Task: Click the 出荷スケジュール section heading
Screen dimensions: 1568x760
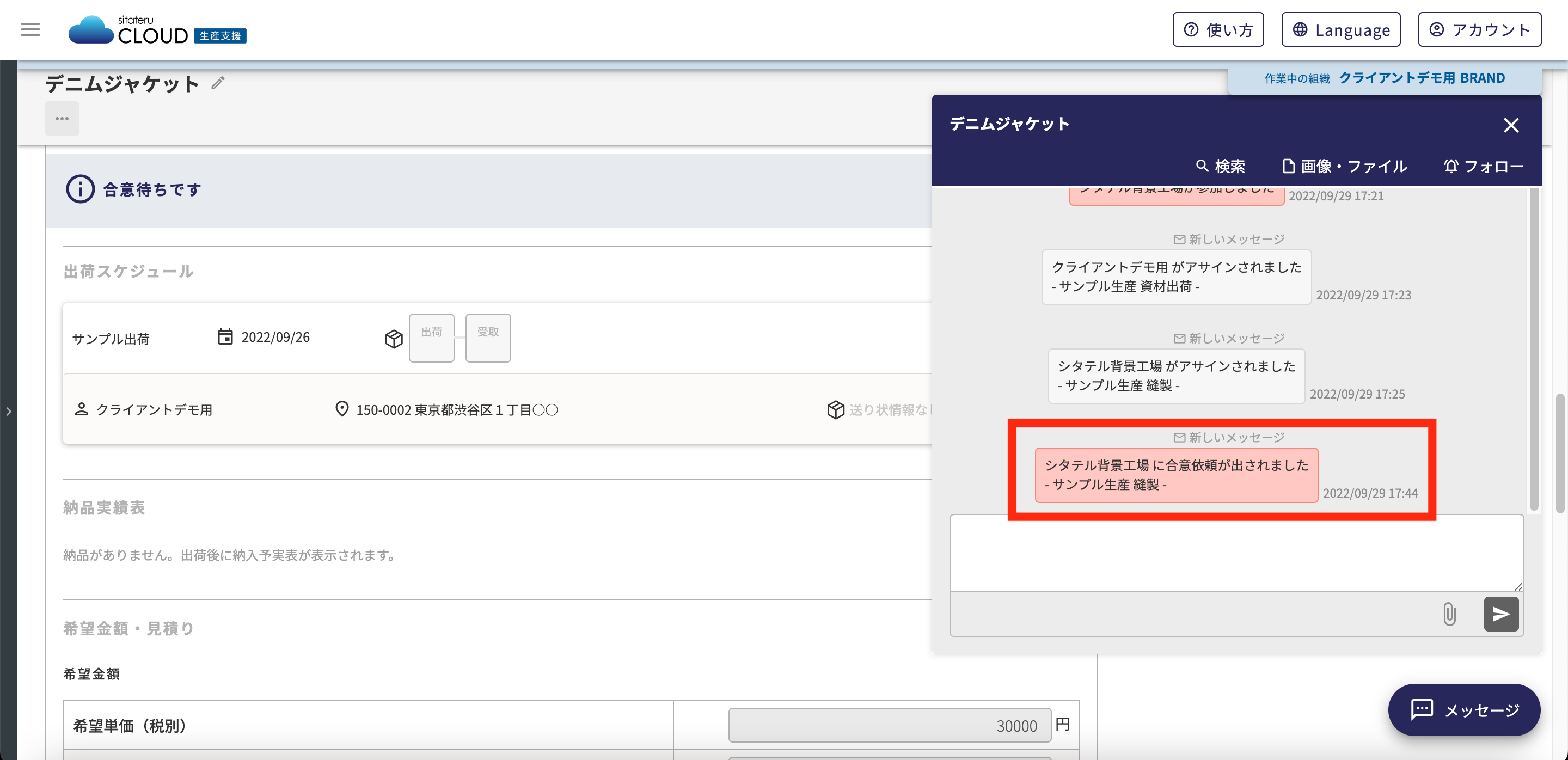Action: [128, 271]
